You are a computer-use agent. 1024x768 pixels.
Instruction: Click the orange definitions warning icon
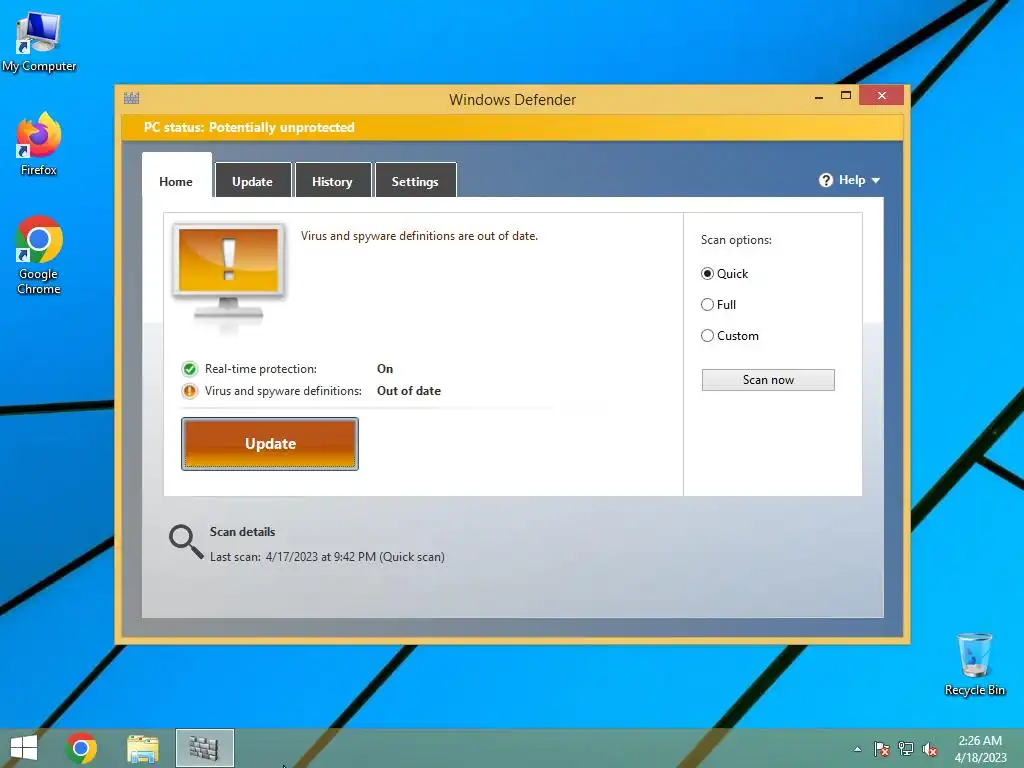click(189, 391)
